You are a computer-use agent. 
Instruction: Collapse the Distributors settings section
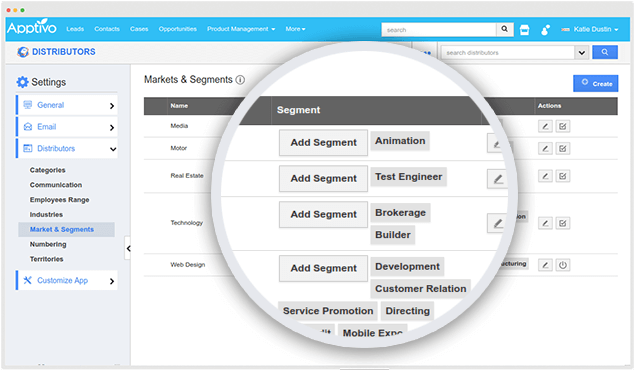(67, 149)
